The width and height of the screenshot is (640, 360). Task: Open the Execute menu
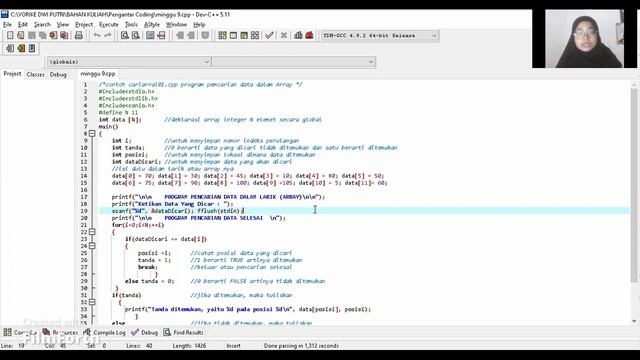(109, 24)
